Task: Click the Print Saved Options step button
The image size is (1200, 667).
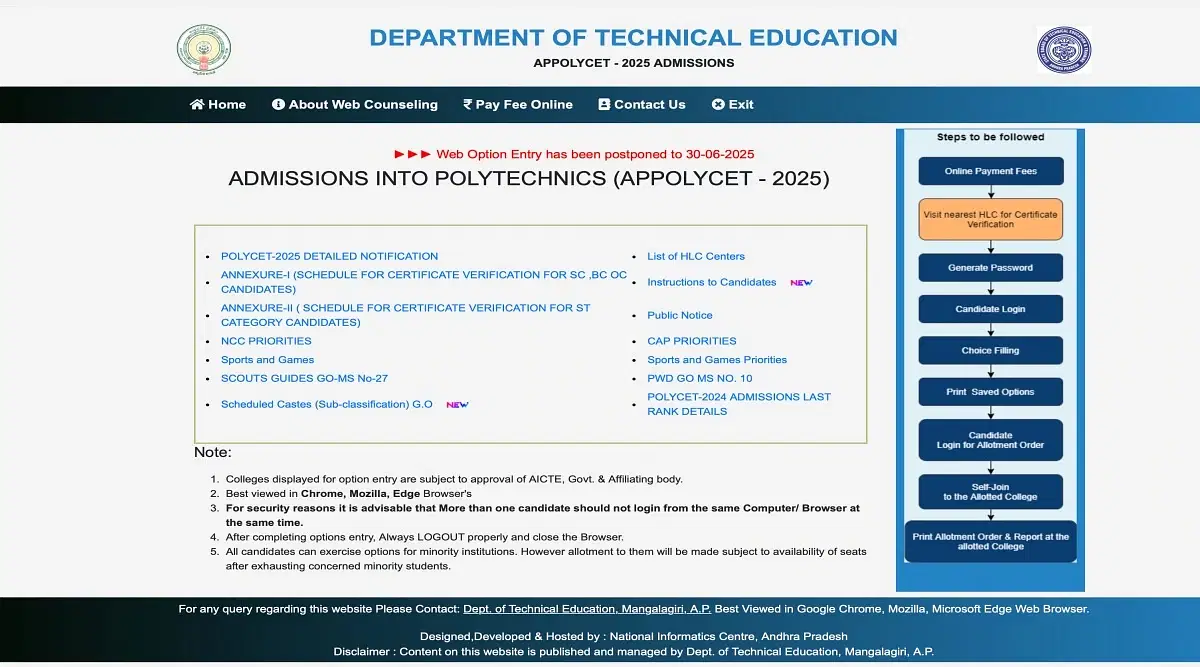Action: [991, 392]
